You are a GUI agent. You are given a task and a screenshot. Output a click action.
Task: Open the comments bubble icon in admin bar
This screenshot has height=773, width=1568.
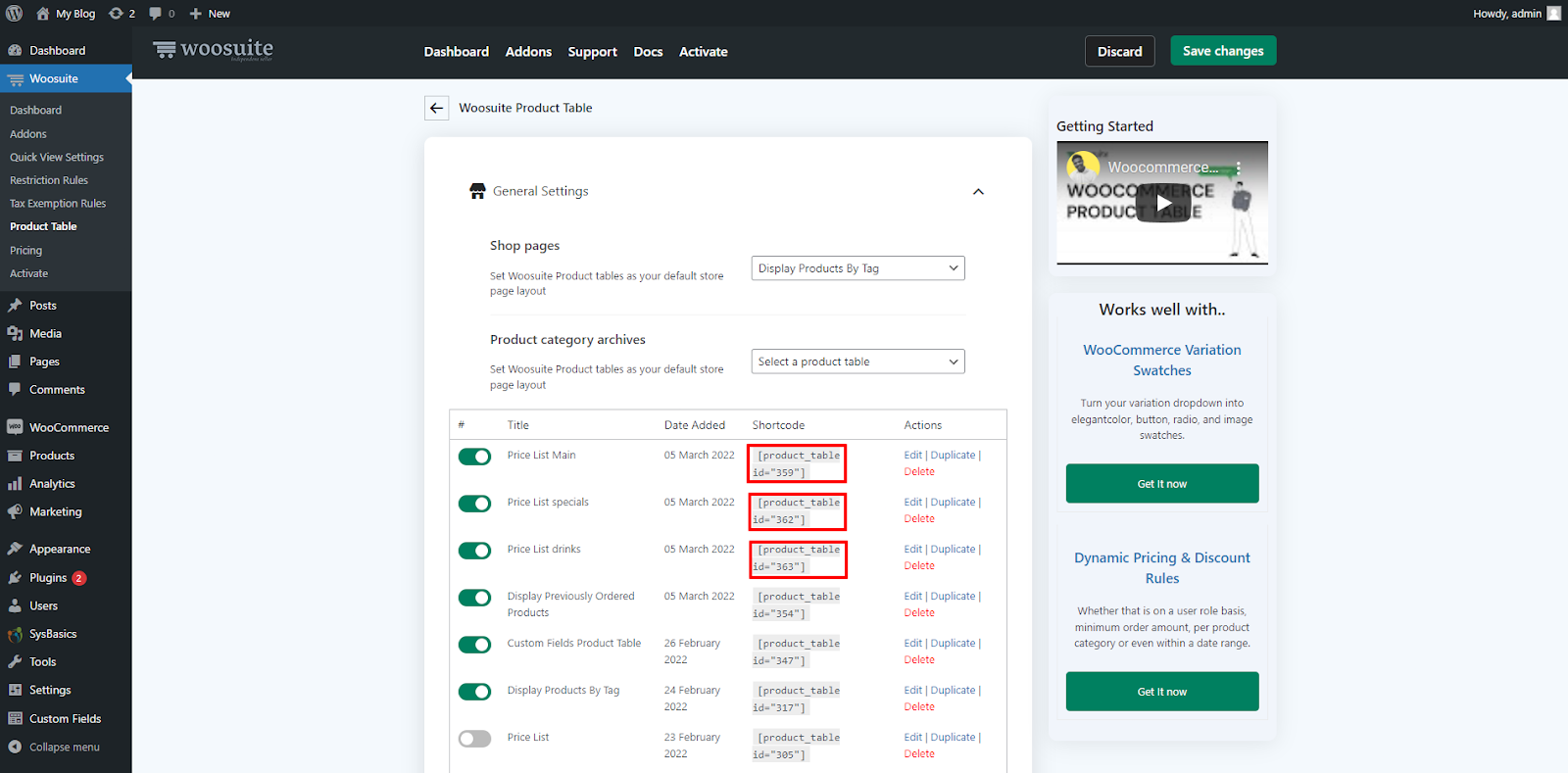[155, 14]
